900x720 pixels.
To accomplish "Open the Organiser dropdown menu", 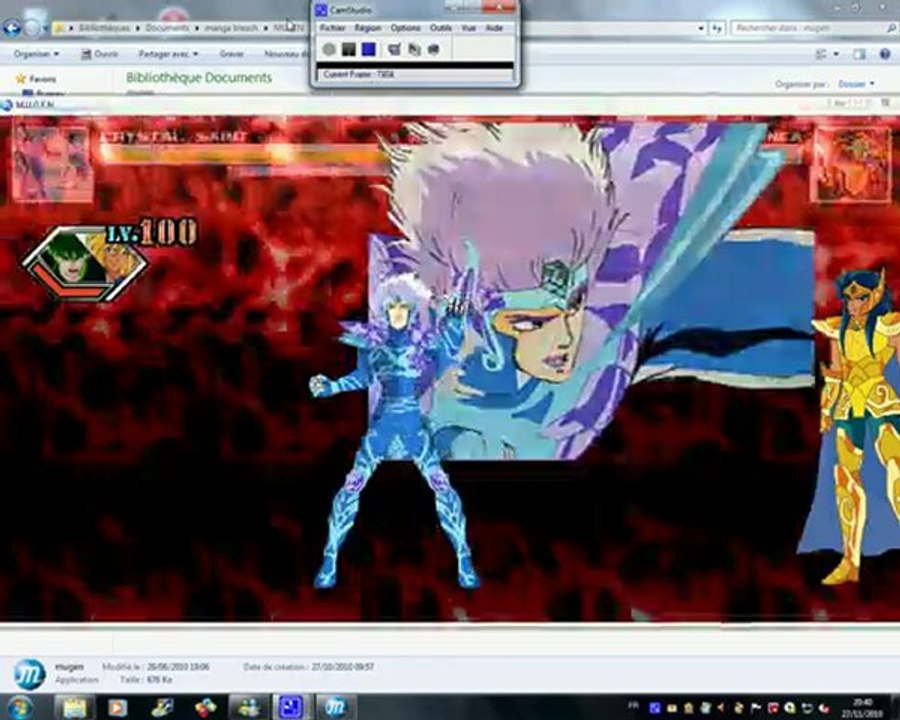I will coord(36,53).
